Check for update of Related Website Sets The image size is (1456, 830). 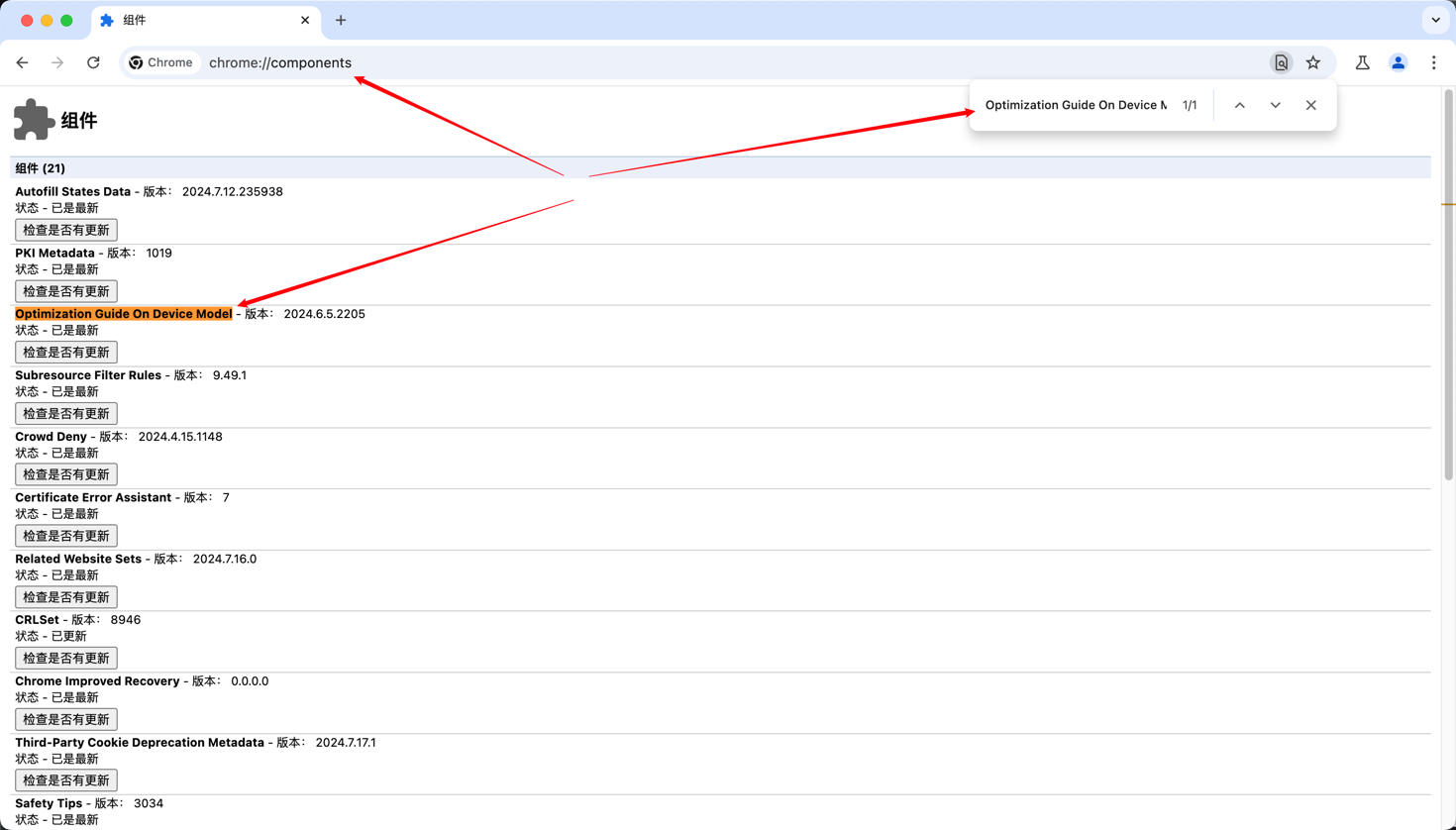(x=66, y=597)
